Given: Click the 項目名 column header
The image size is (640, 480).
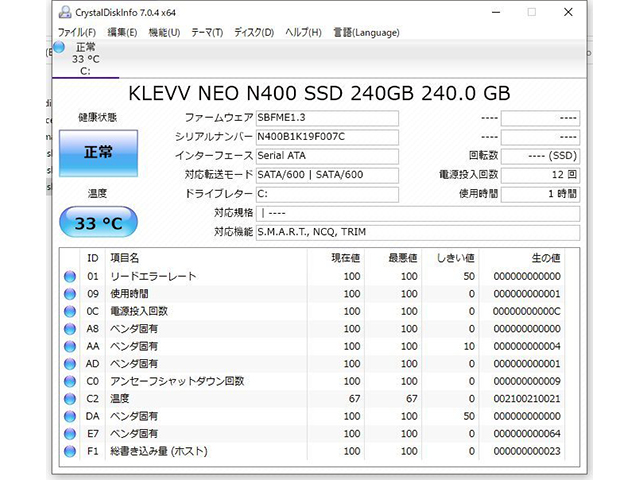Looking at the screenshot, I should (x=124, y=258).
